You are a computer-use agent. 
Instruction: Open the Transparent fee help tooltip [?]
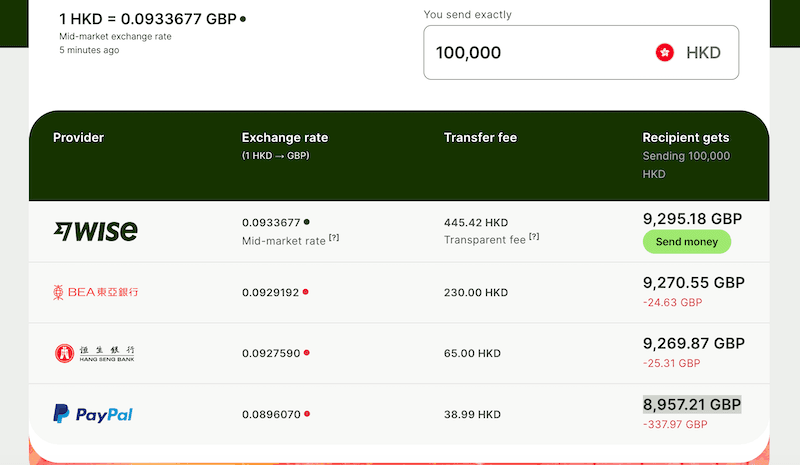click(x=534, y=237)
